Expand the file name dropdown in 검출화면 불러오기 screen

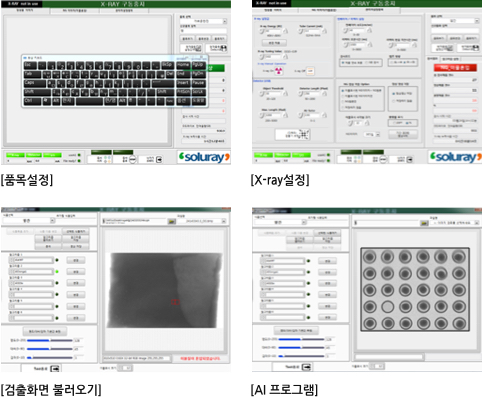[x=224, y=221]
